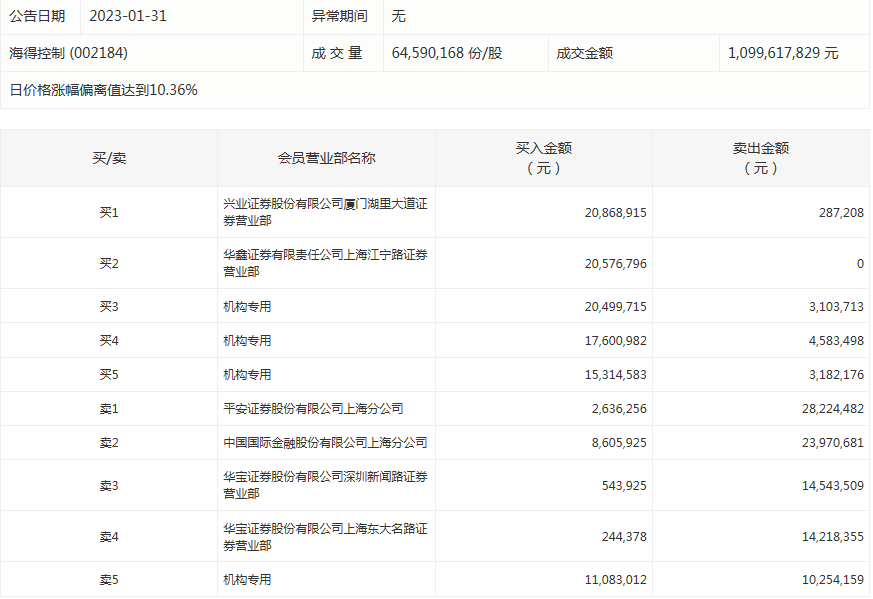Screen dimensions: 873x599
Task: Click 华宝证券股份有限公司深圳新闻路证券营业部
Action: point(325,485)
